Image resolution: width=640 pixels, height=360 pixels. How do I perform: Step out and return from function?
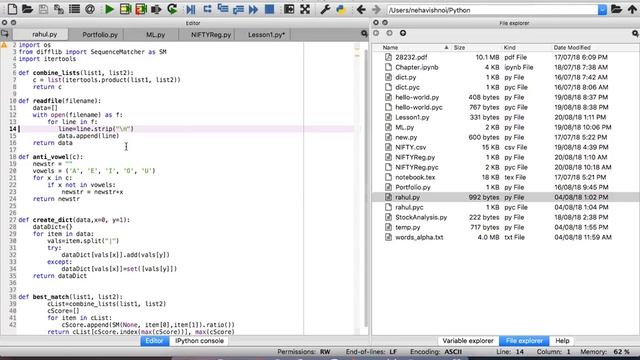pyautogui.click(x=238, y=9)
